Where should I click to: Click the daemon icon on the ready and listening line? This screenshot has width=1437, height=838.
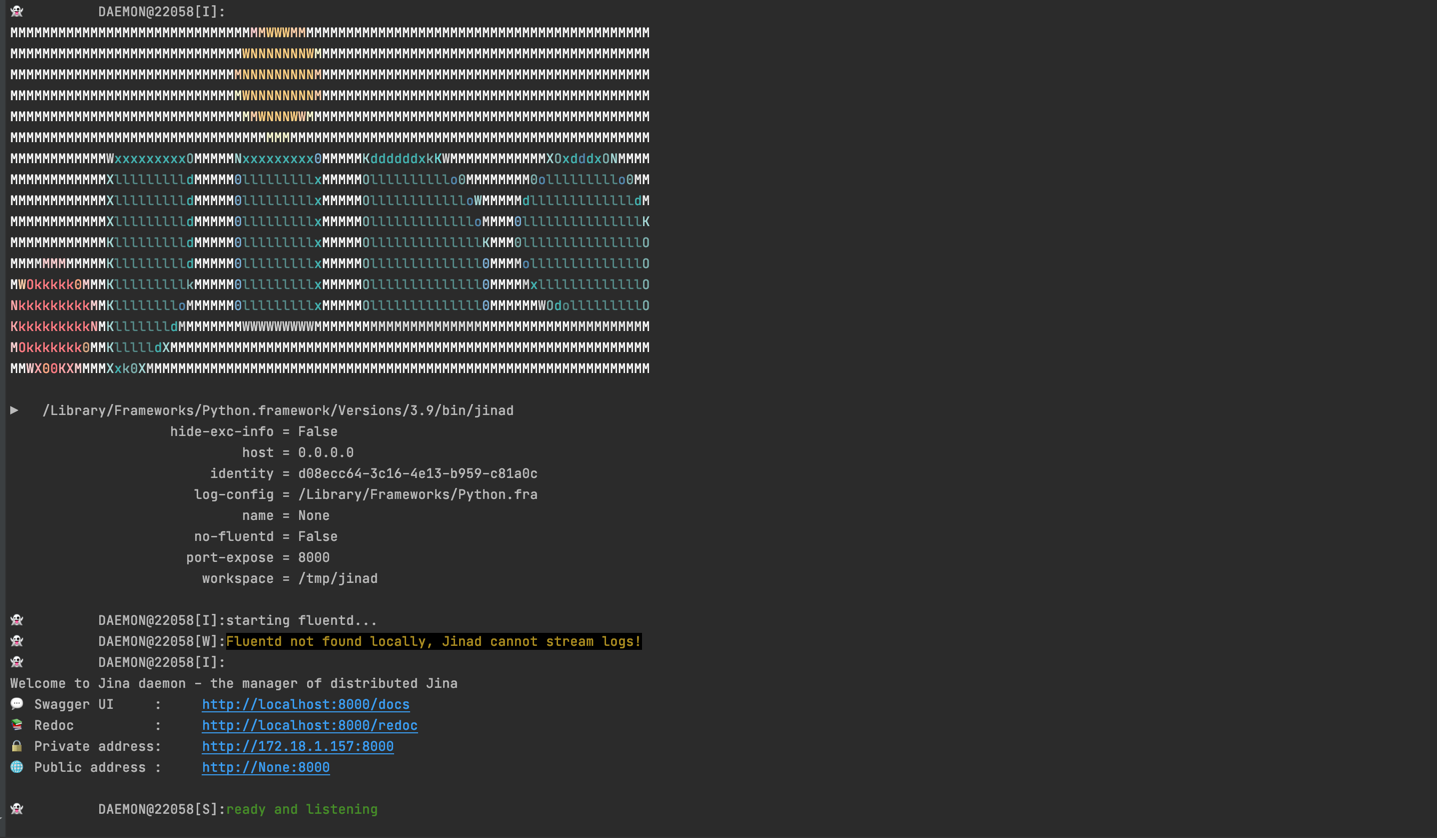pos(17,809)
